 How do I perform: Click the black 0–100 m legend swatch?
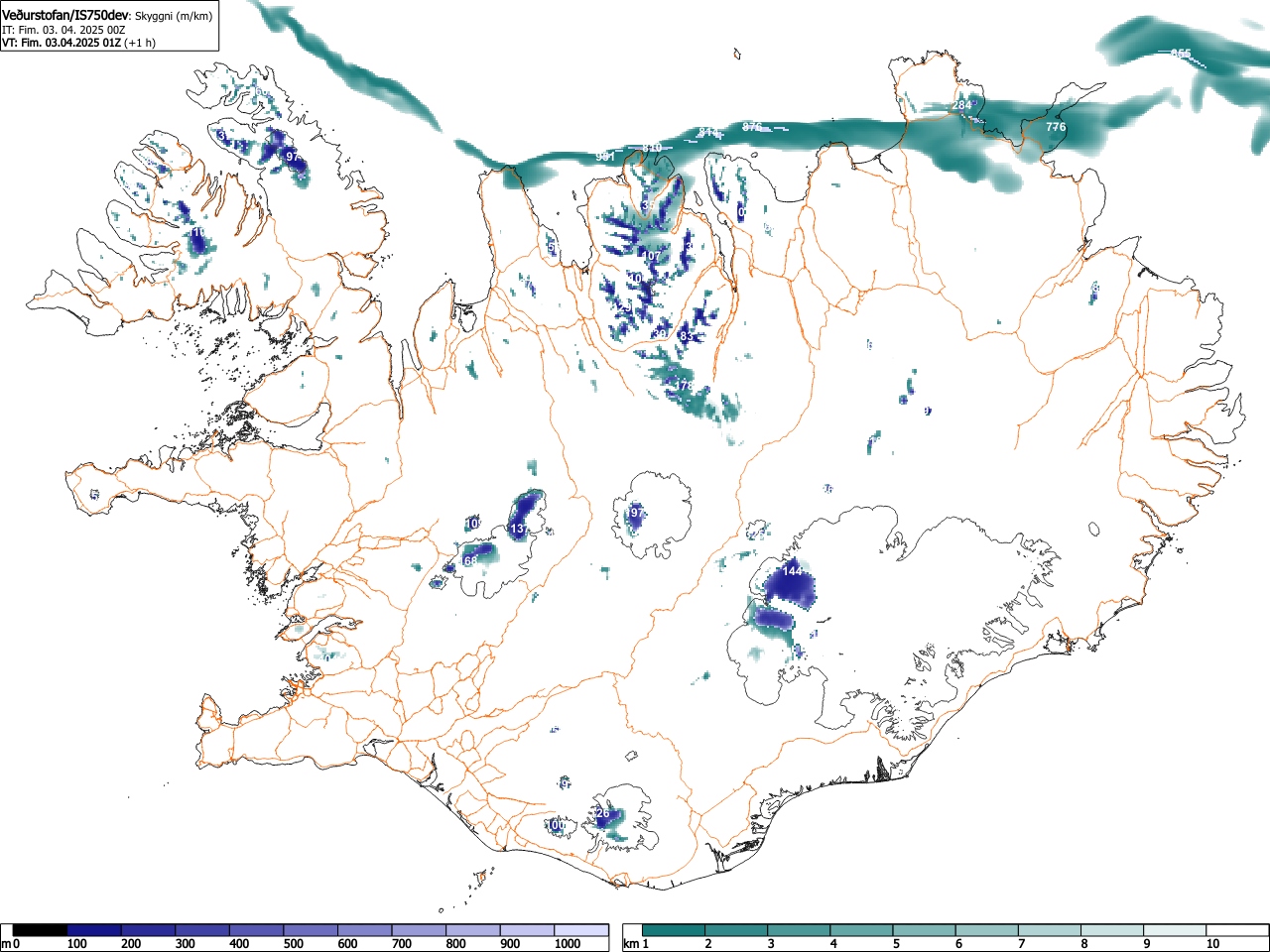pos(41,930)
